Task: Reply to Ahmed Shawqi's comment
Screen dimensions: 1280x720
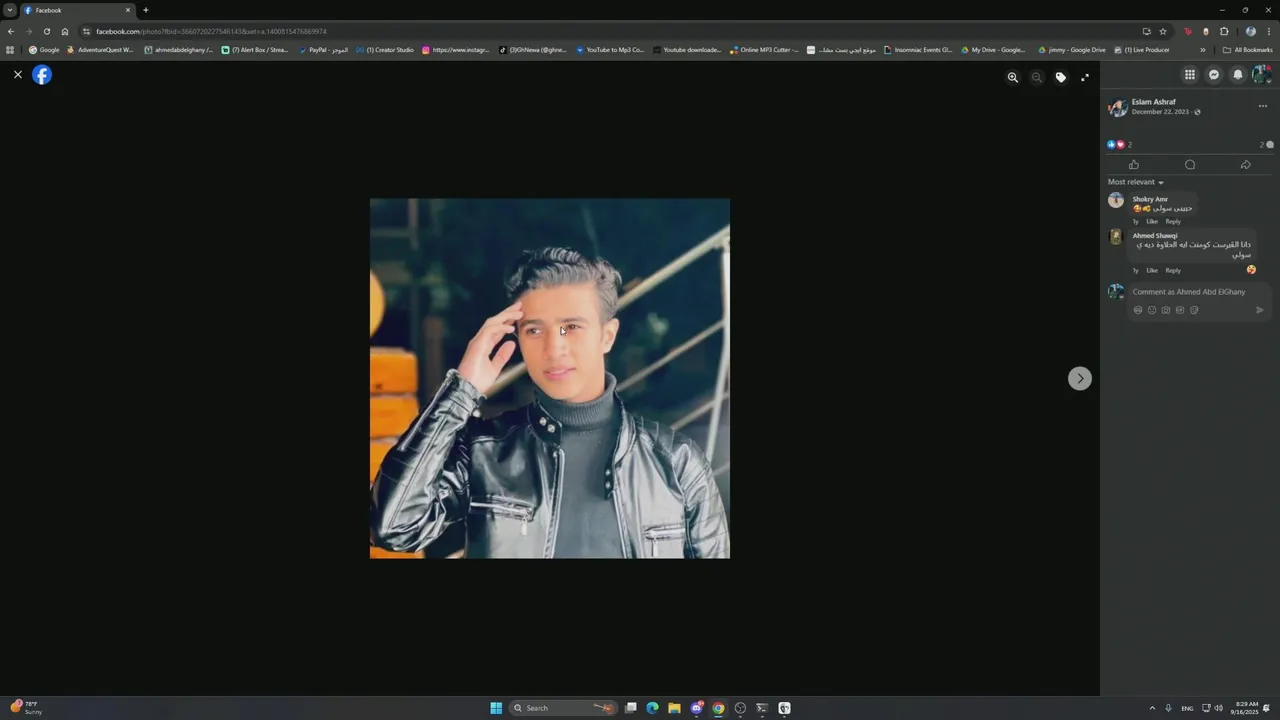Action: pos(1173,270)
